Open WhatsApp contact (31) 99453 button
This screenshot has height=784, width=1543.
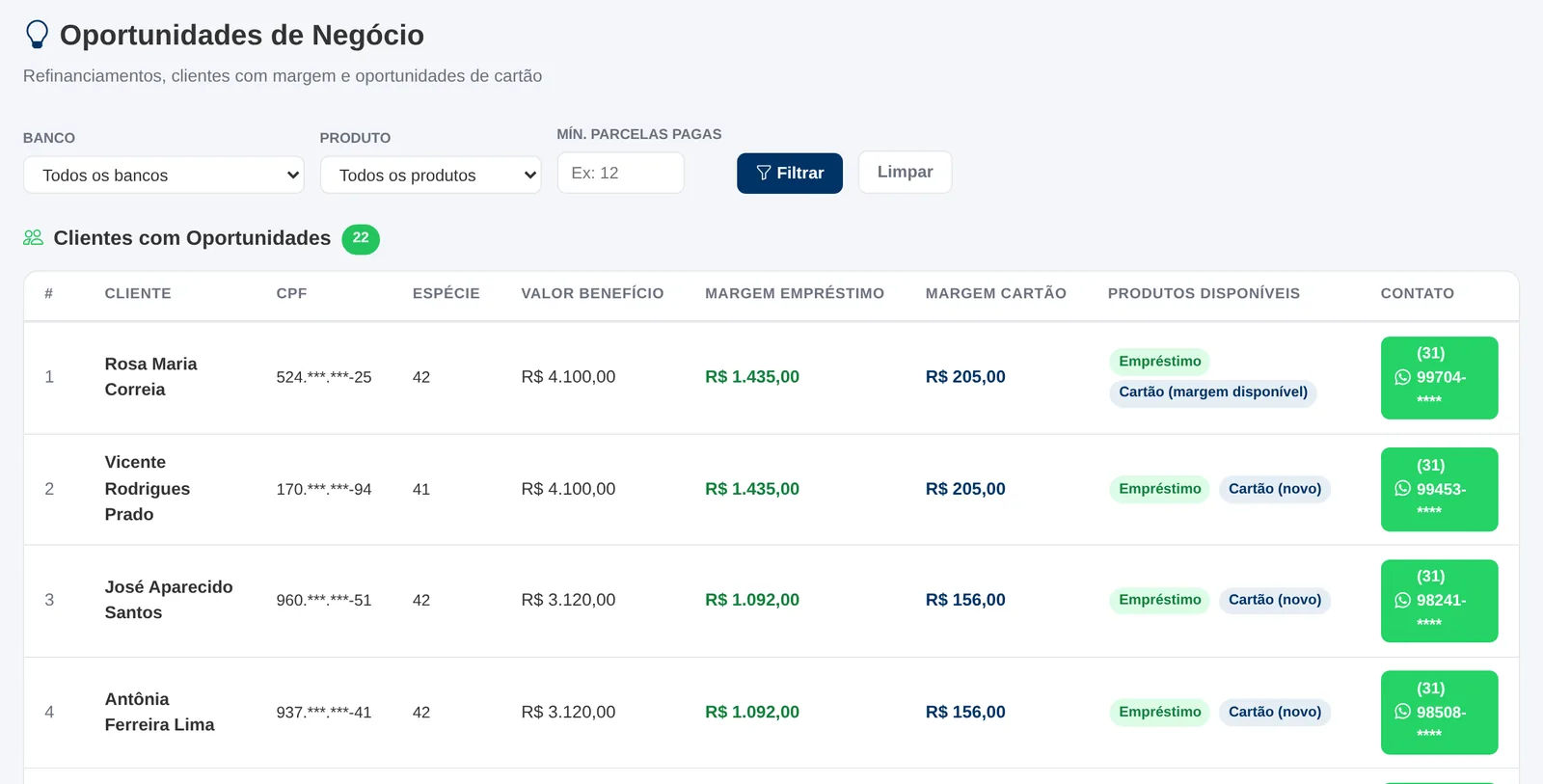coord(1439,489)
